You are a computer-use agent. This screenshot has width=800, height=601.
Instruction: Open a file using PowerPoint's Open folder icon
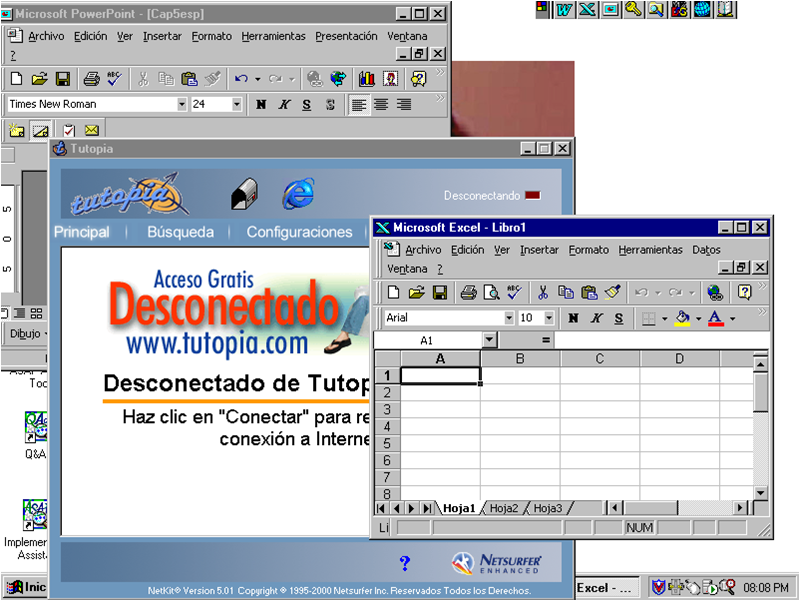click(x=39, y=79)
